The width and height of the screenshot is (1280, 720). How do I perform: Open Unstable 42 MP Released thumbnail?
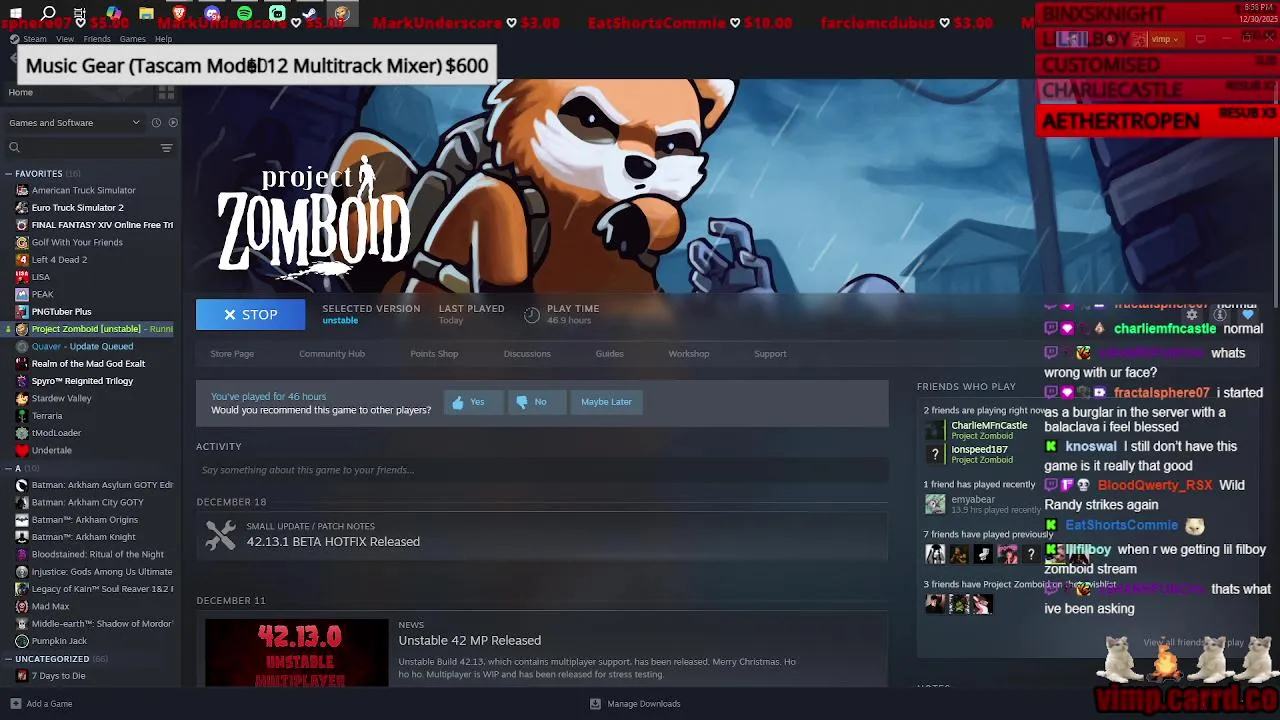coord(297,653)
